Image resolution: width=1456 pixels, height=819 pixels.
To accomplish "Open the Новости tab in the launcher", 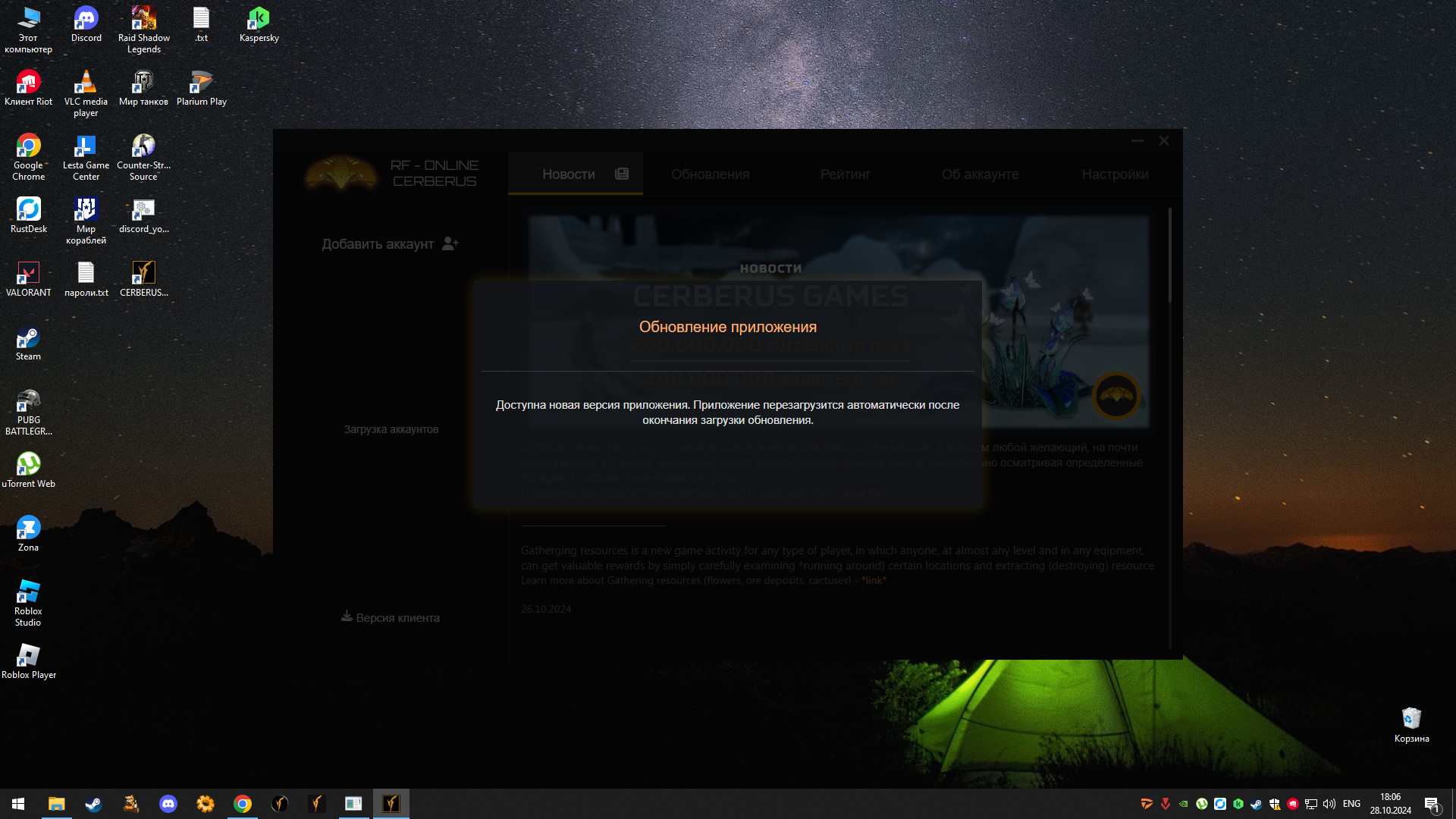I will [576, 174].
